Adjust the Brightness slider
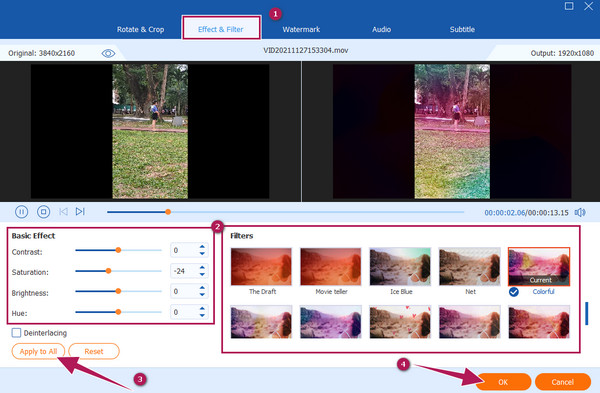 tap(118, 291)
